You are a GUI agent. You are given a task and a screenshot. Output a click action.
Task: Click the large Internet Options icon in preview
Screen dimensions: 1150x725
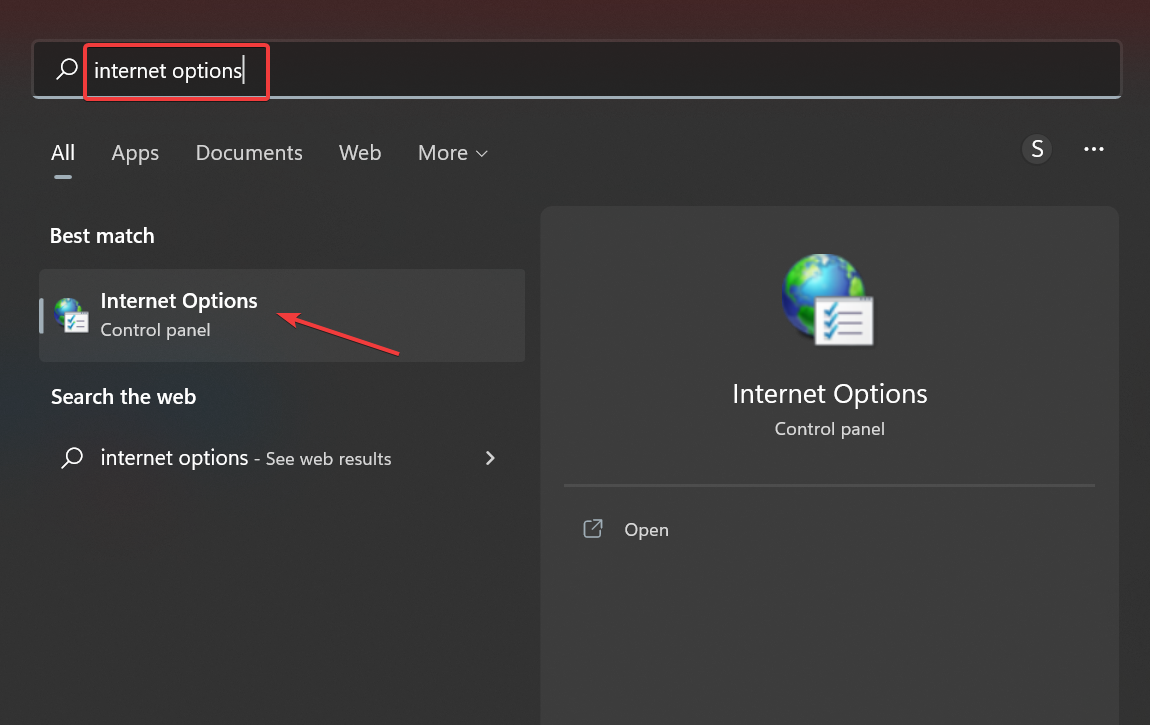pyautogui.click(x=828, y=299)
